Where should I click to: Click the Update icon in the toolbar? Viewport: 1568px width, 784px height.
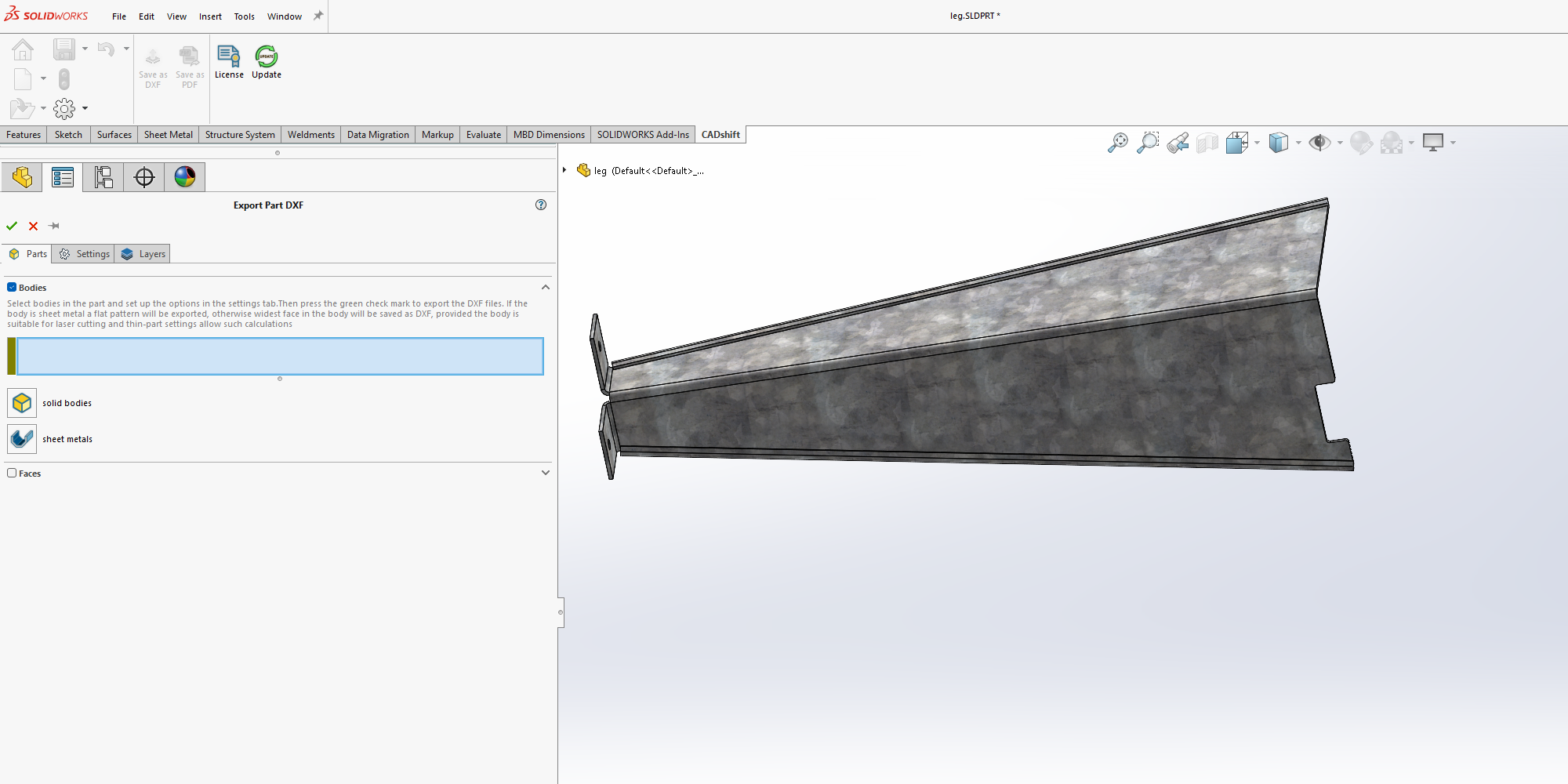267,56
